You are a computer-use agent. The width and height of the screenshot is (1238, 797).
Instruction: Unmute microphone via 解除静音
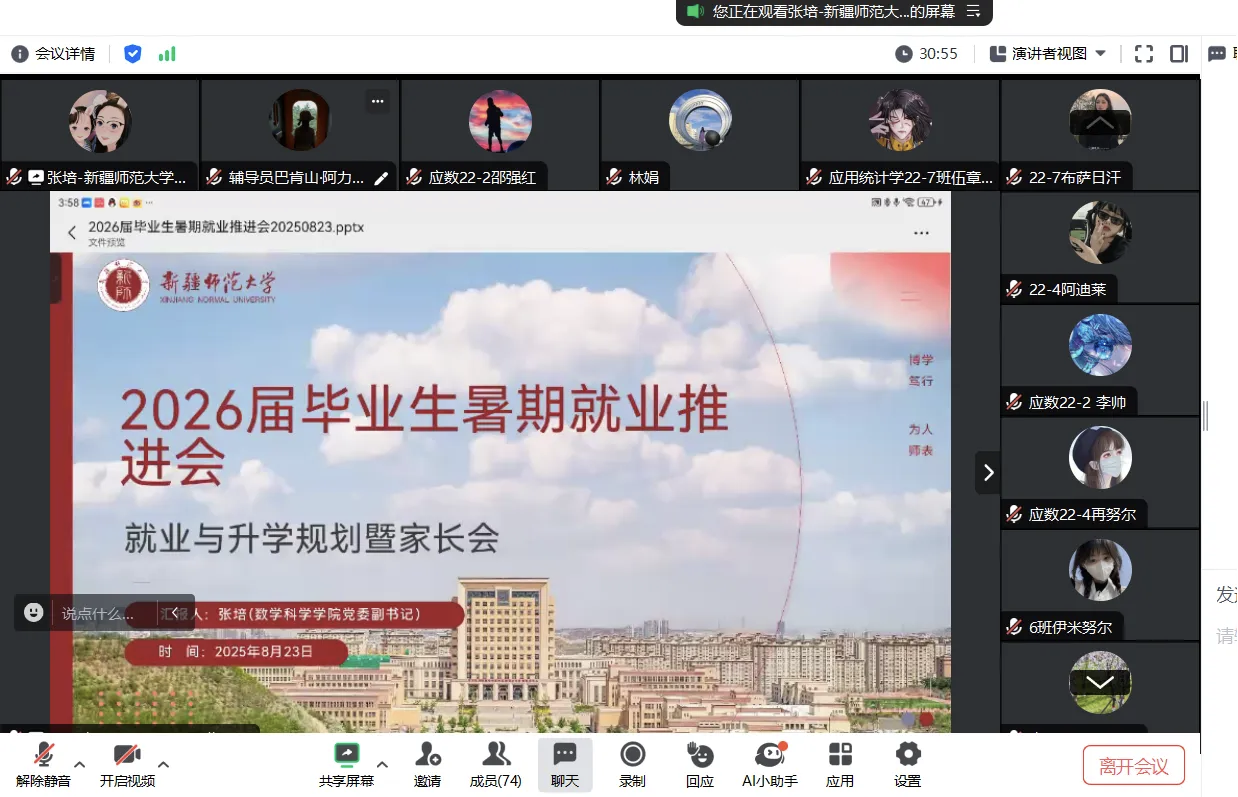pyautogui.click(x=43, y=765)
